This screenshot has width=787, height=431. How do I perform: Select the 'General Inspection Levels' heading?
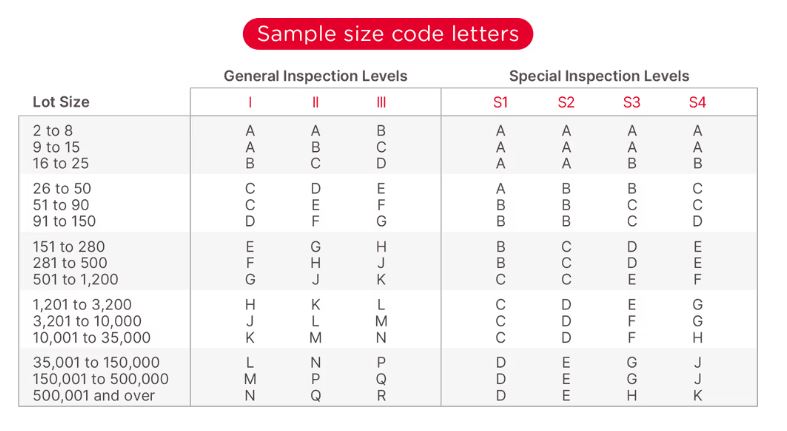[315, 76]
